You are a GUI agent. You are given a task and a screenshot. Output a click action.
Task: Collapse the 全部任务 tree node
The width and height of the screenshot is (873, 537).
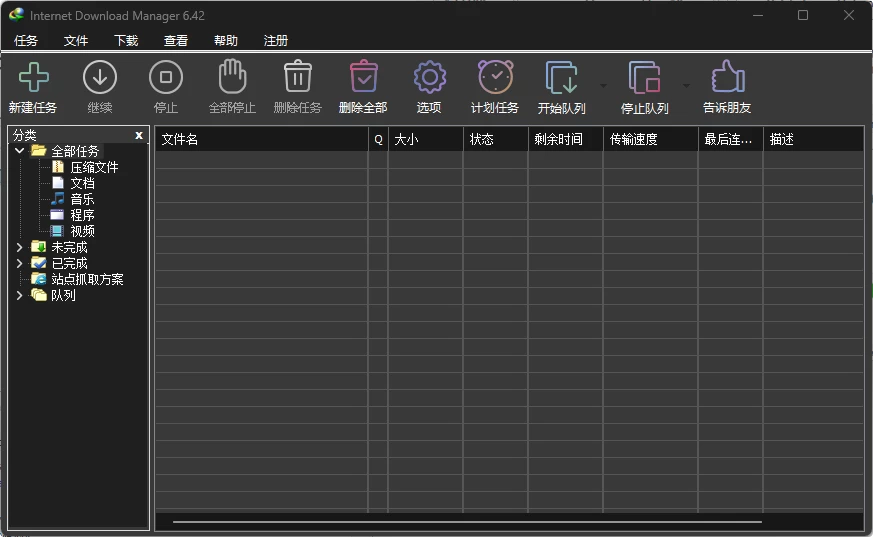[19, 151]
